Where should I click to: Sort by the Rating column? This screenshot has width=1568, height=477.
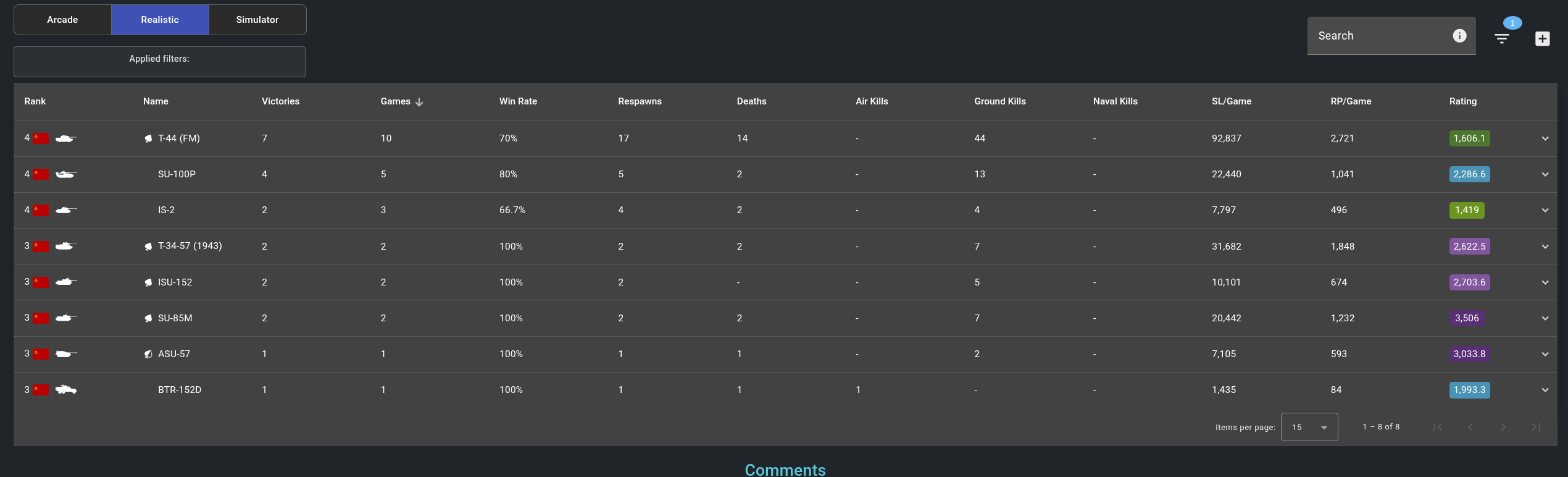pos(1463,101)
